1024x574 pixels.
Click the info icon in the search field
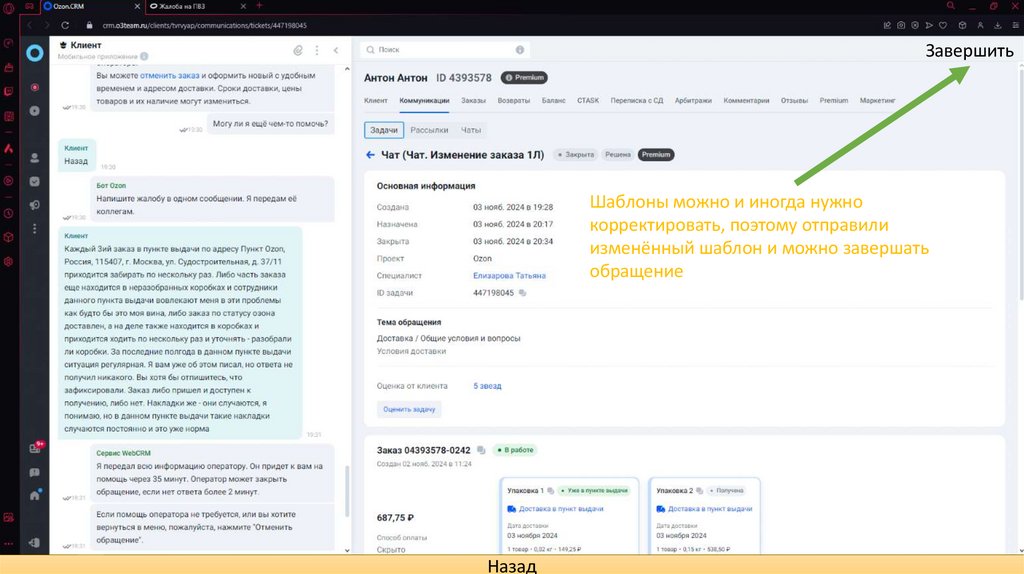tap(520, 49)
